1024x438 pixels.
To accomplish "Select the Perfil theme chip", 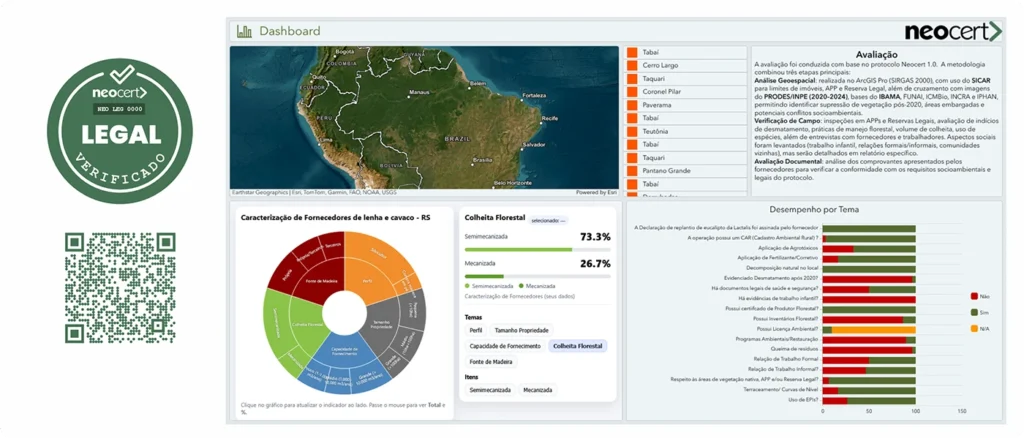I will click(x=476, y=329).
